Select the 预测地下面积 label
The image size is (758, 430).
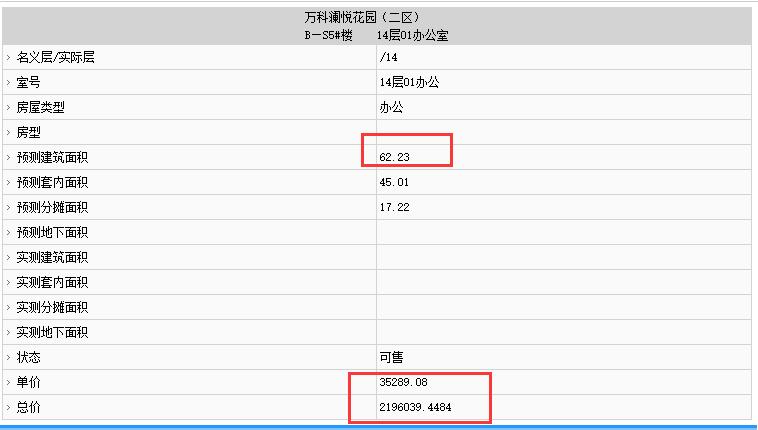52,233
